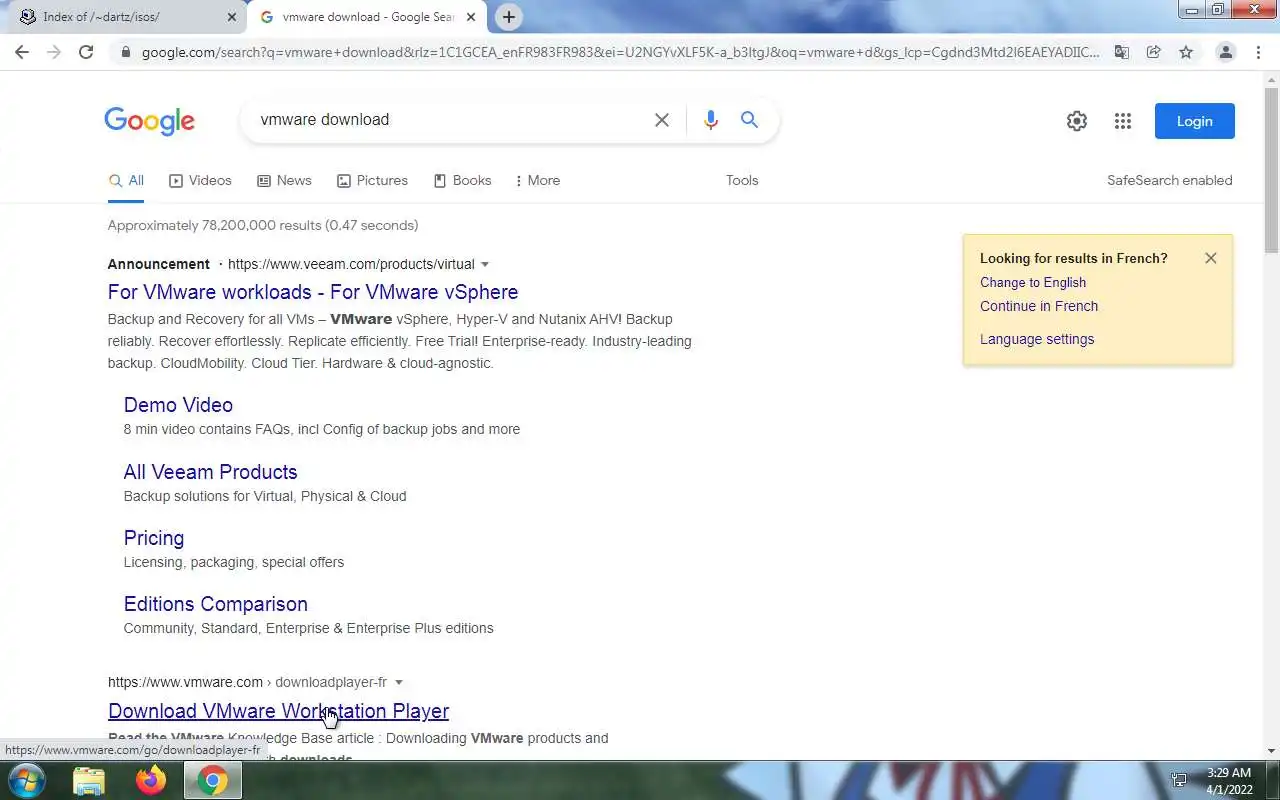Reload the page with the refresh icon

click(x=86, y=52)
